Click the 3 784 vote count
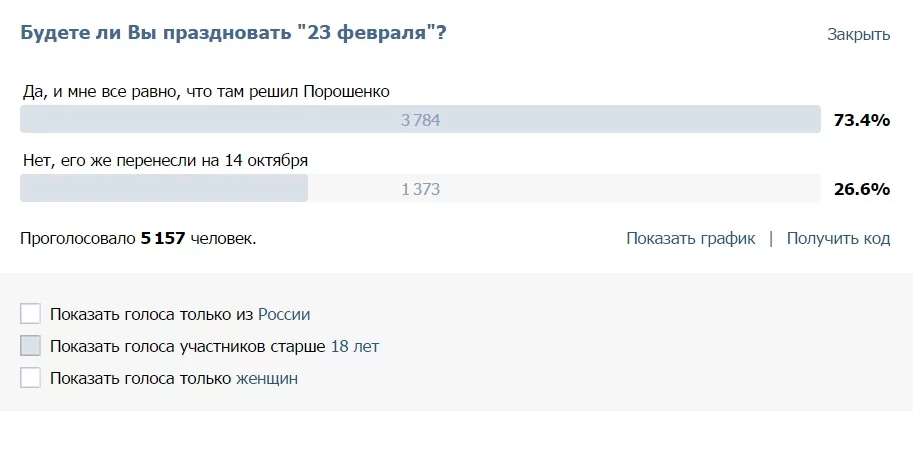Image resolution: width=913 pixels, height=460 pixels. (x=420, y=120)
